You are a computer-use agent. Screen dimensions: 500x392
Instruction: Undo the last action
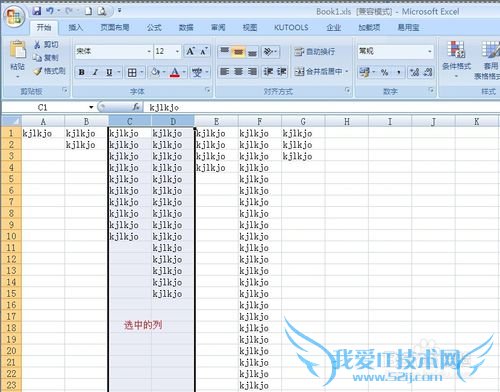50,11
